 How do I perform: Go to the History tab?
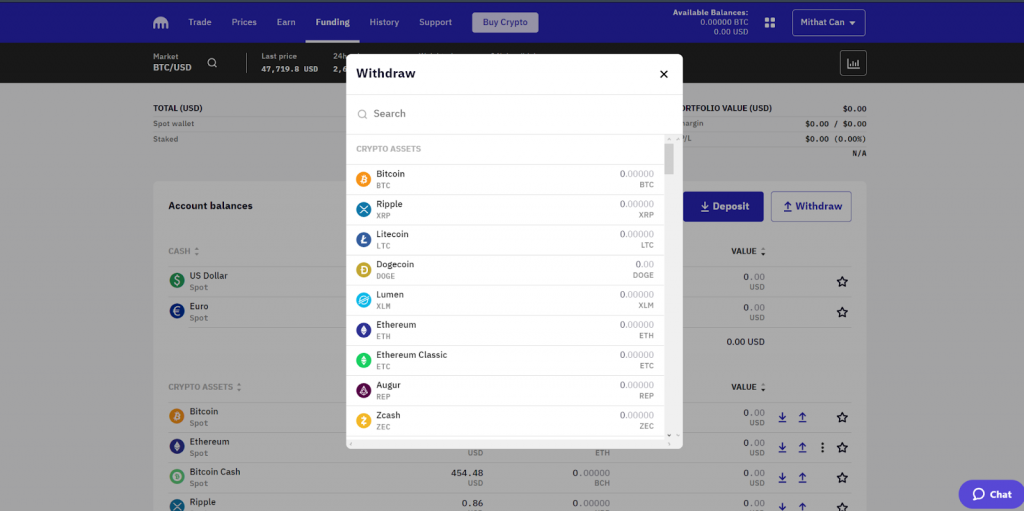pyautogui.click(x=384, y=22)
